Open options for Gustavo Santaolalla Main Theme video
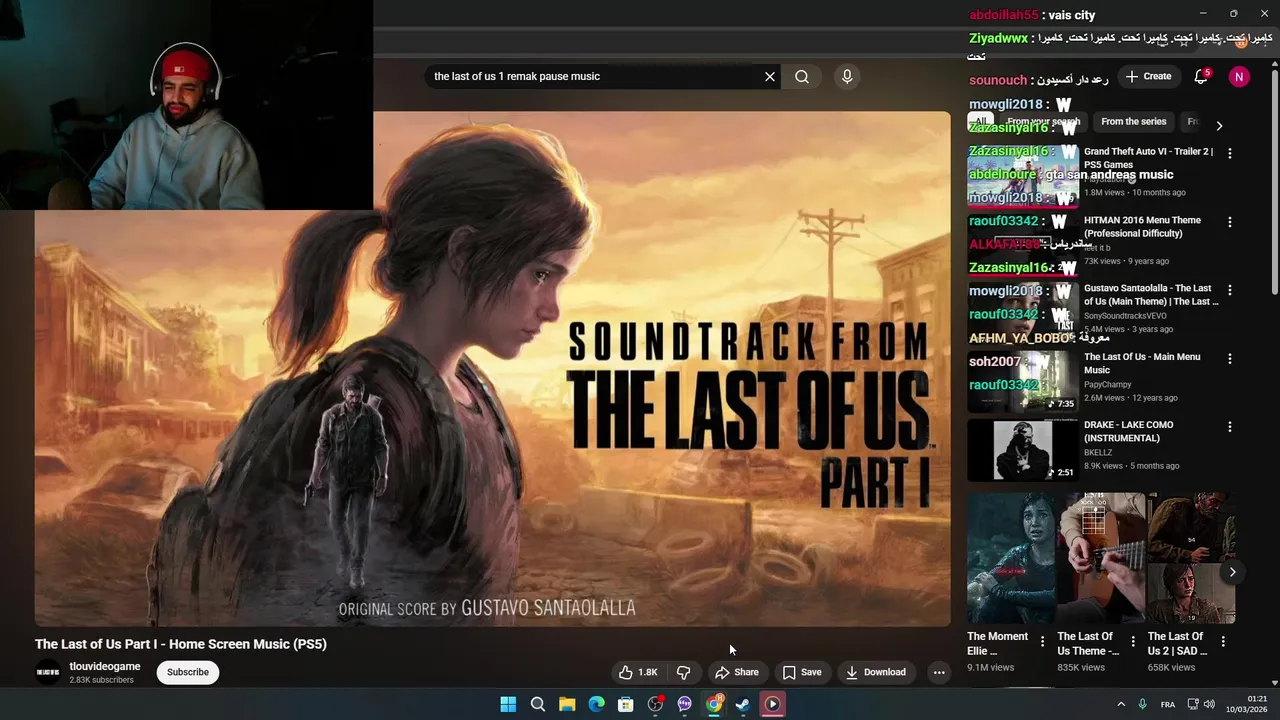This screenshot has width=1280, height=720. [1230, 290]
